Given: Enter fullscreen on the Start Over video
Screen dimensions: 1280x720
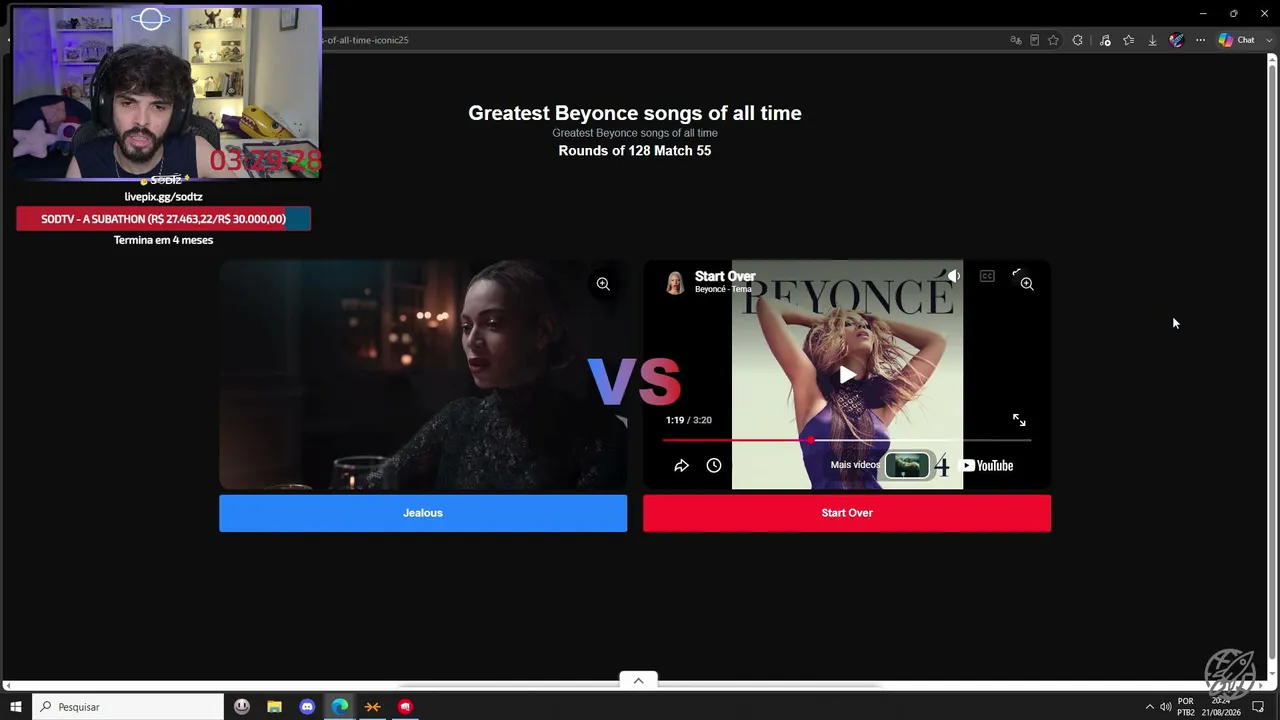Looking at the screenshot, I should pos(1019,420).
